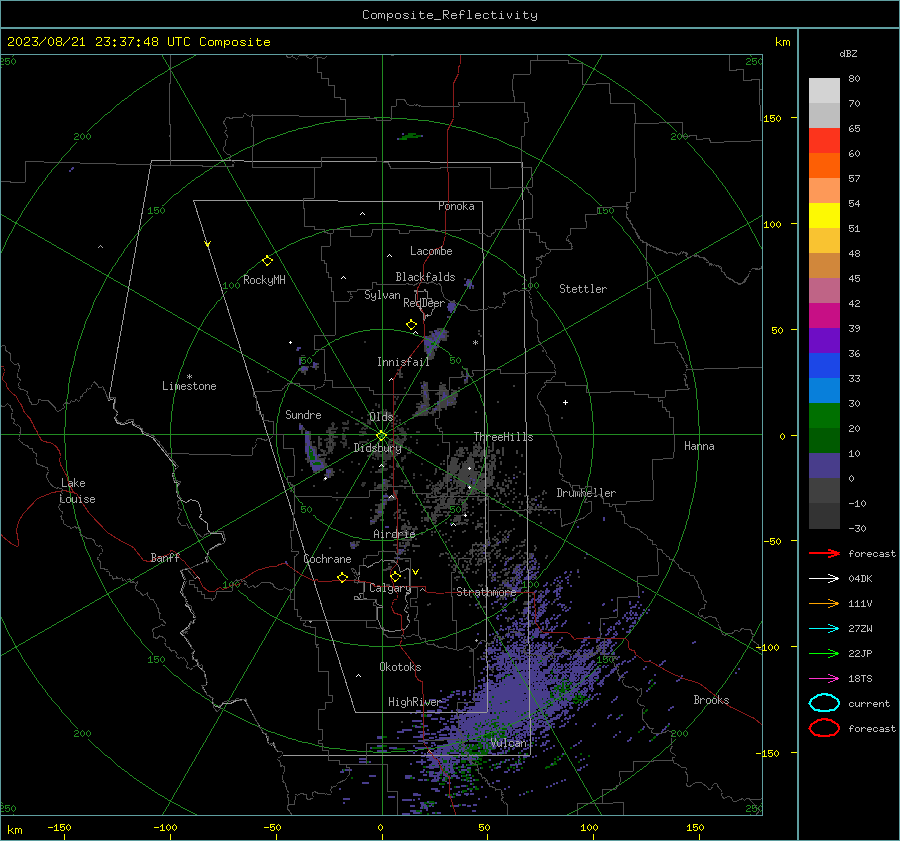
Task: Click the ThreeHills label
Action: pyautogui.click(x=503, y=437)
